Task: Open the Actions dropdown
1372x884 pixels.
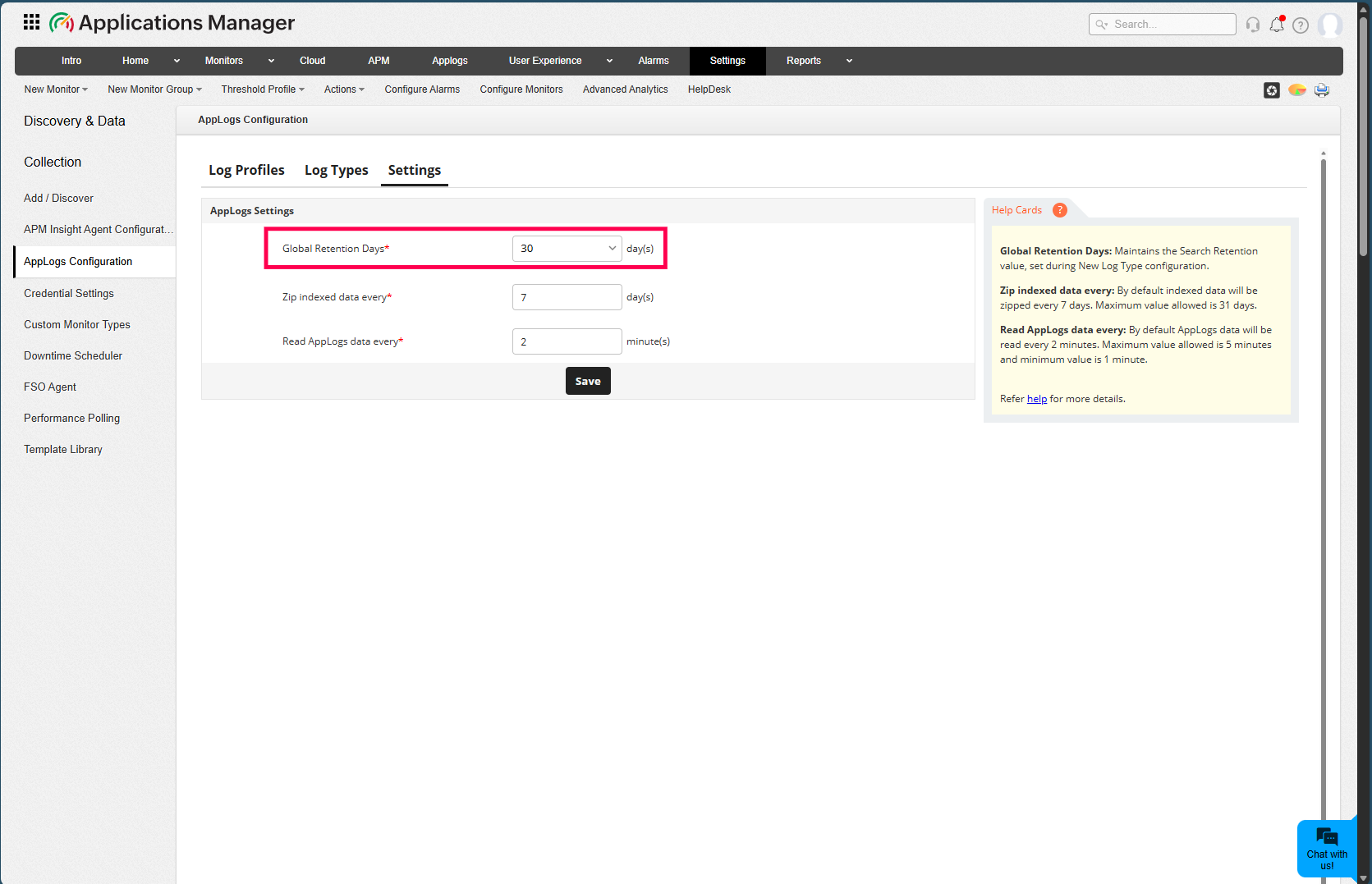Action: (x=344, y=89)
